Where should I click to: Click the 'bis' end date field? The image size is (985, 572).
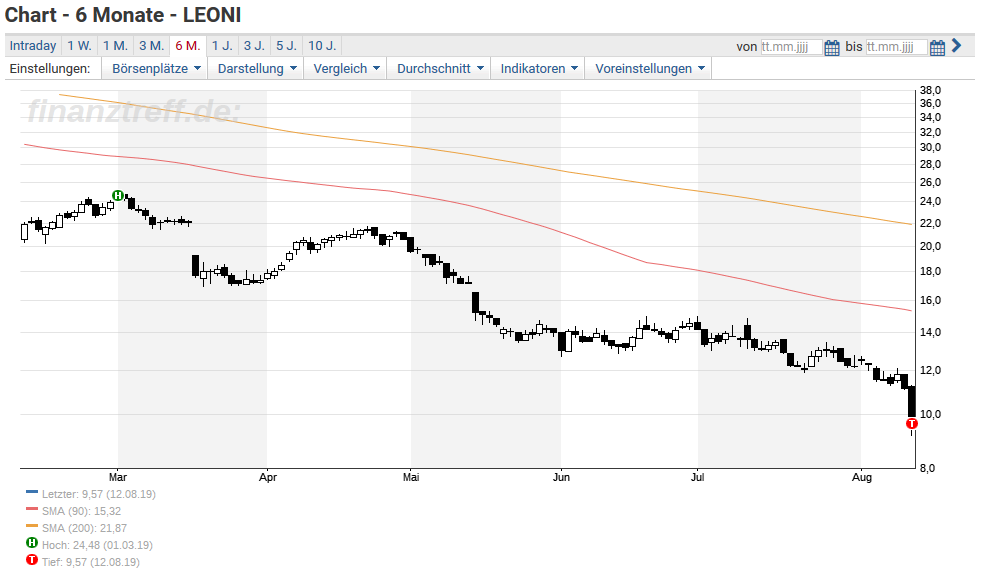[896, 47]
